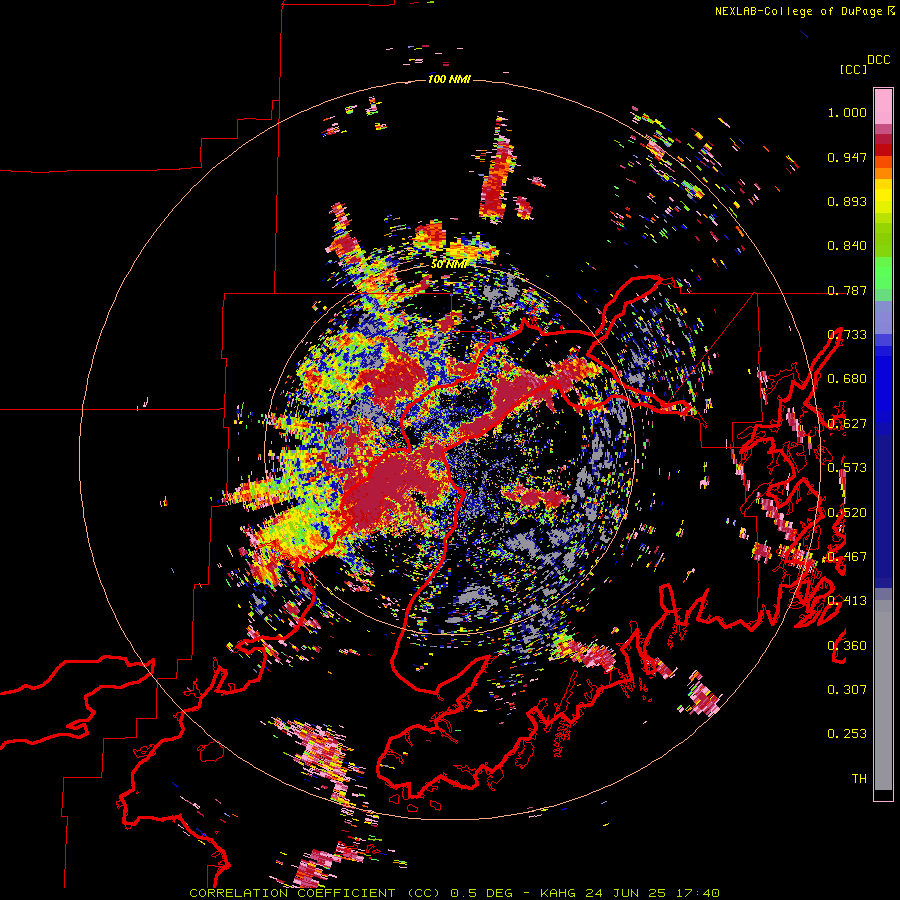Pick the large gray color bar segment
This screenshot has height=900, width=900.
883,695
